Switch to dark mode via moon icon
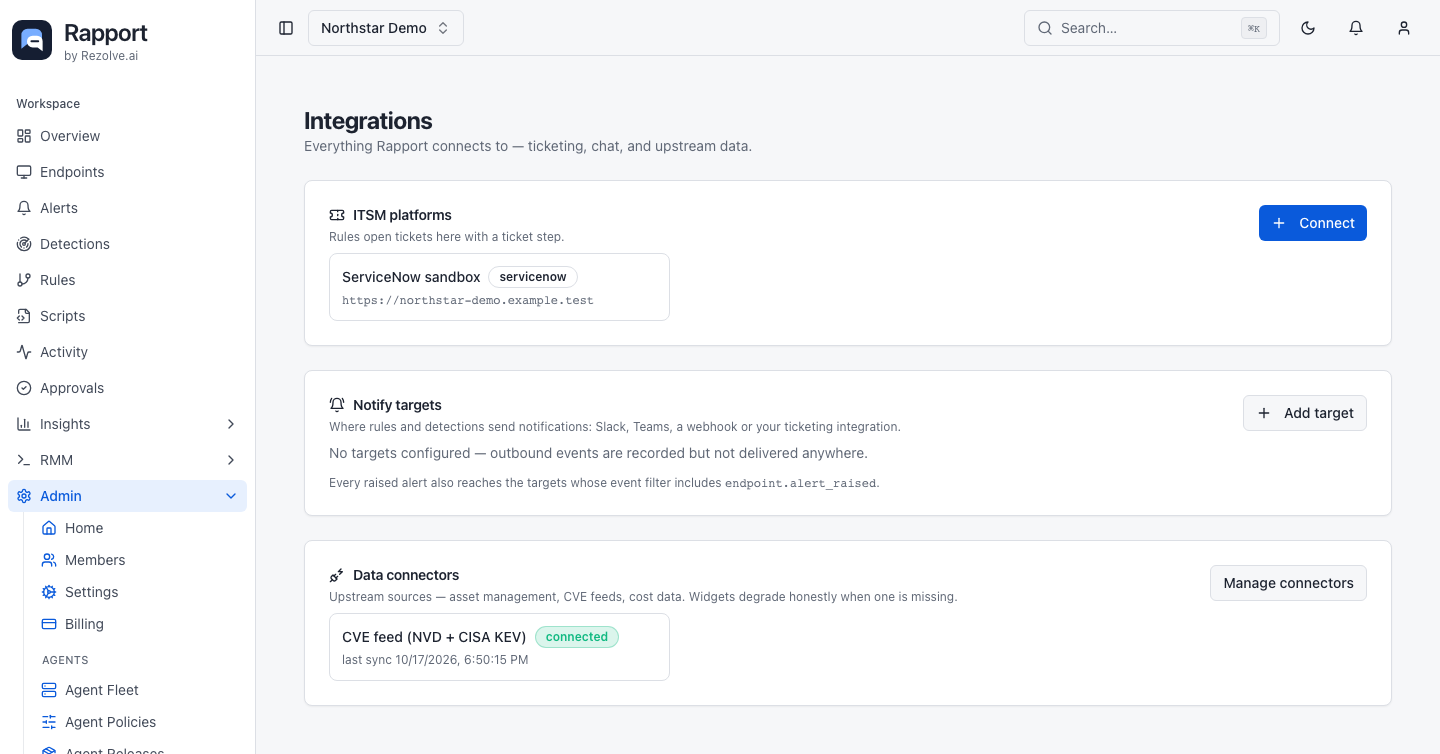The image size is (1440, 754). (x=1308, y=28)
